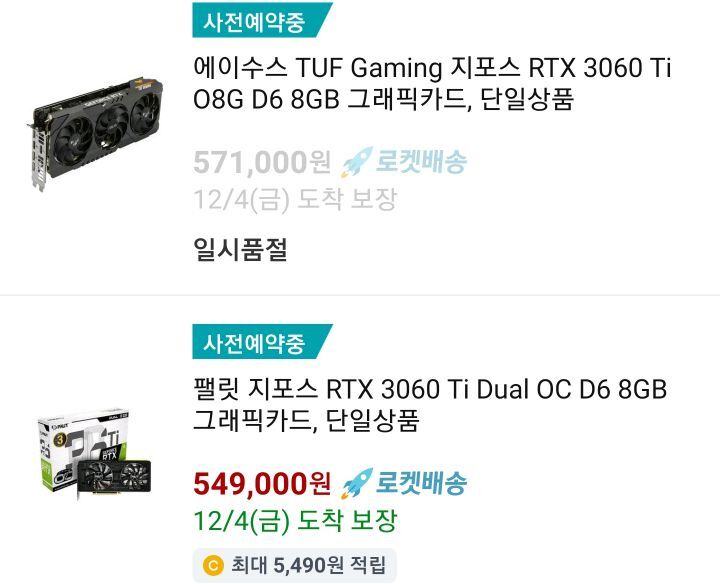Open the 팰릿 지포스 RTX 3060 Ti Dual OC title
The image size is (720, 584).
(430, 405)
